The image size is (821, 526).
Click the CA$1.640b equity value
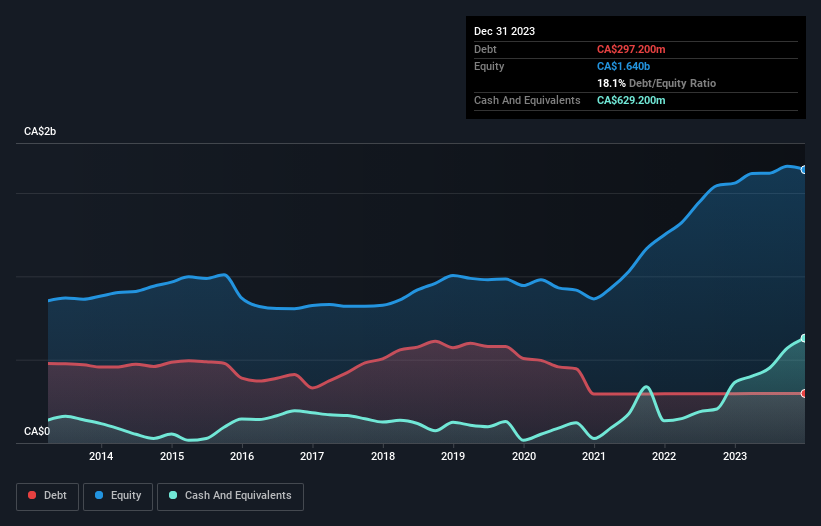pyautogui.click(x=623, y=66)
